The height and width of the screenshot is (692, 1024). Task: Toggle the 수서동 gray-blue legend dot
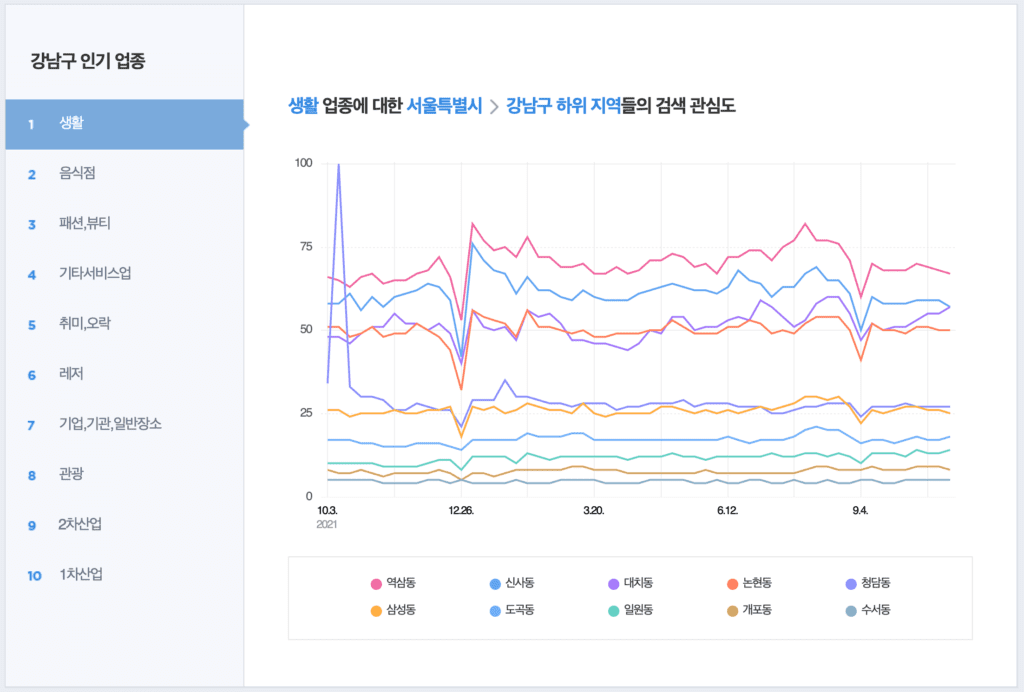coord(851,611)
